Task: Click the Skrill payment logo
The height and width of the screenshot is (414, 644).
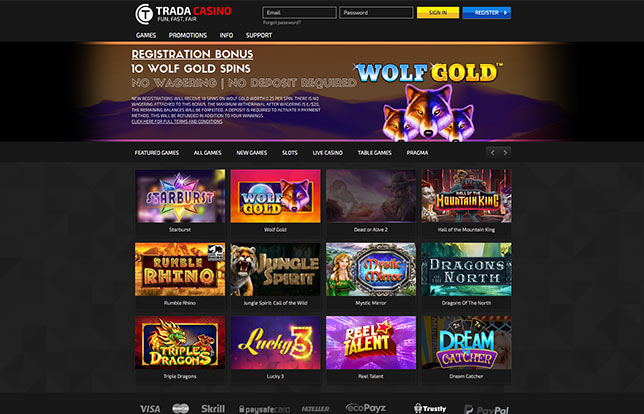Action: pos(213,408)
